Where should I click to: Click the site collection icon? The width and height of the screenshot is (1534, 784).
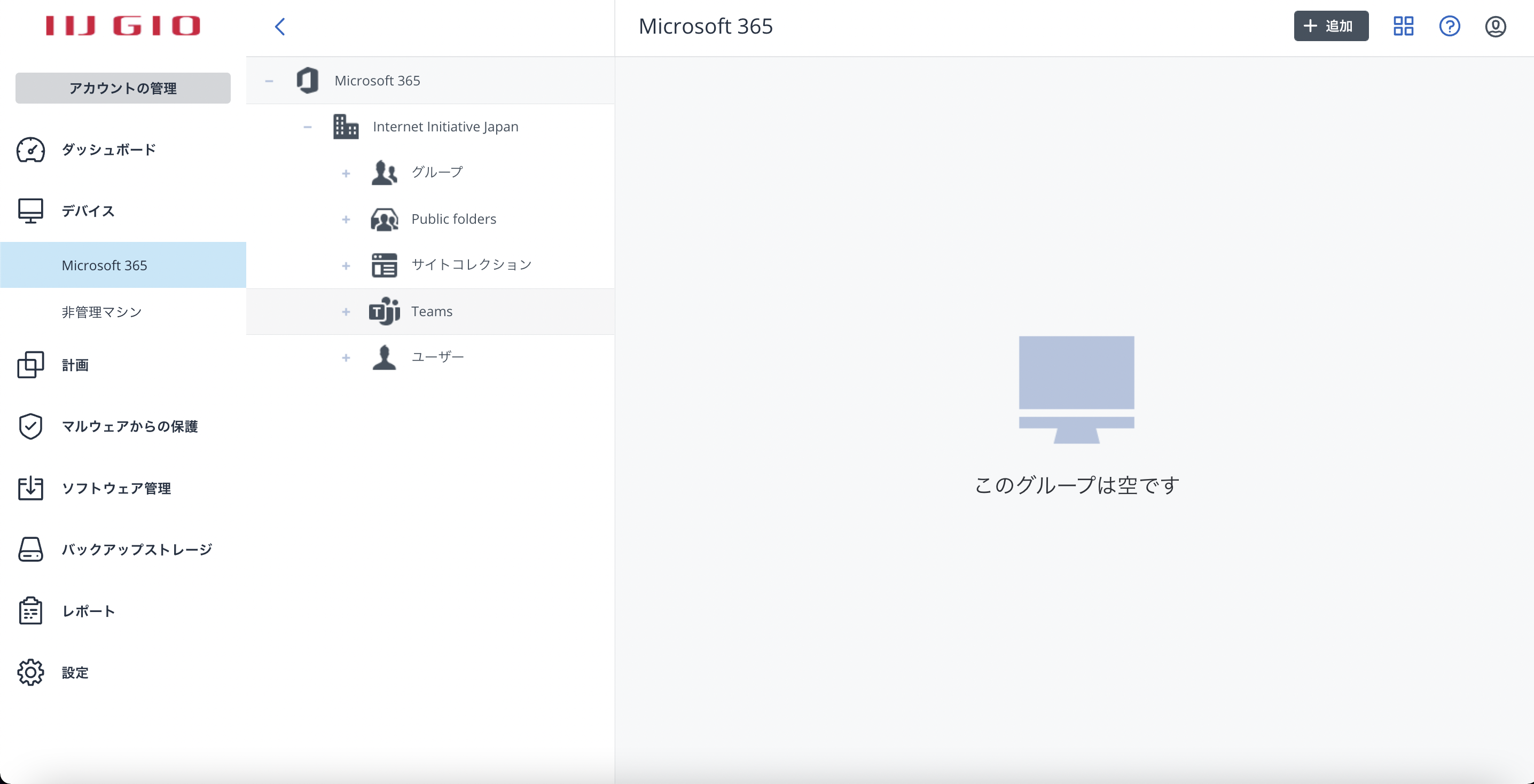pyautogui.click(x=384, y=265)
